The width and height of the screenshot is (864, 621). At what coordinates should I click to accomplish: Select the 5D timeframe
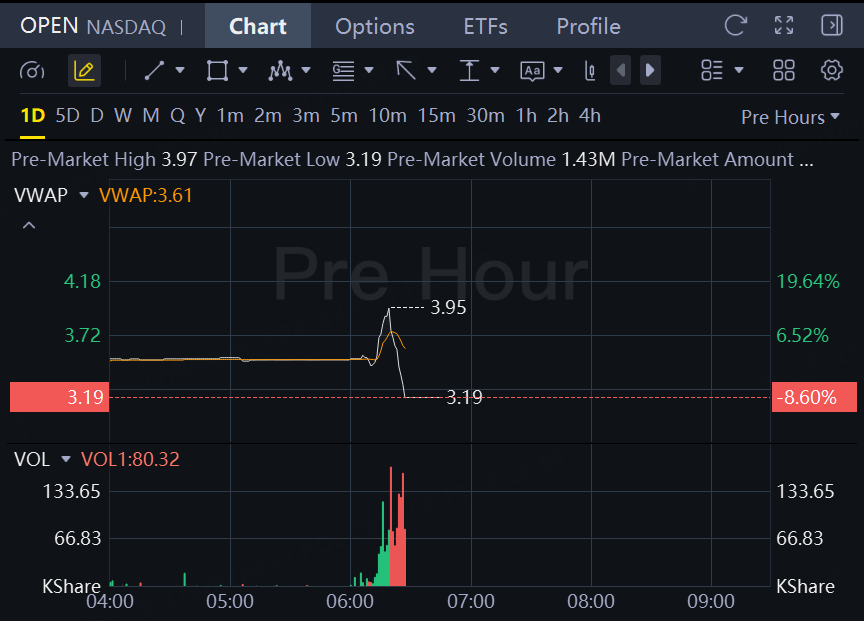tap(67, 116)
